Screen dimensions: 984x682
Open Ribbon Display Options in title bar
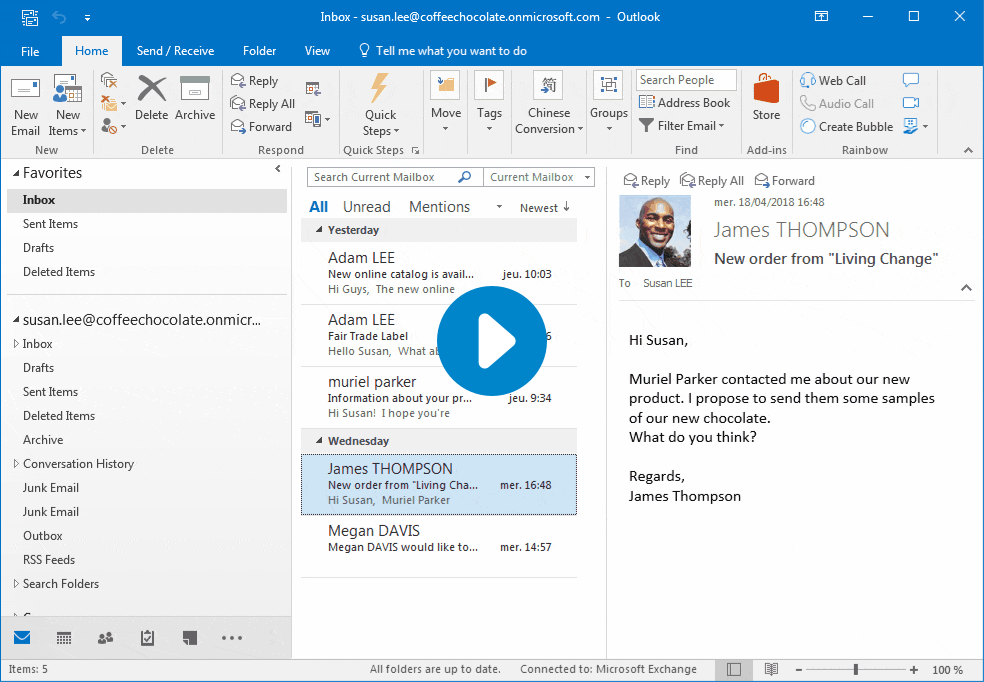tap(821, 17)
